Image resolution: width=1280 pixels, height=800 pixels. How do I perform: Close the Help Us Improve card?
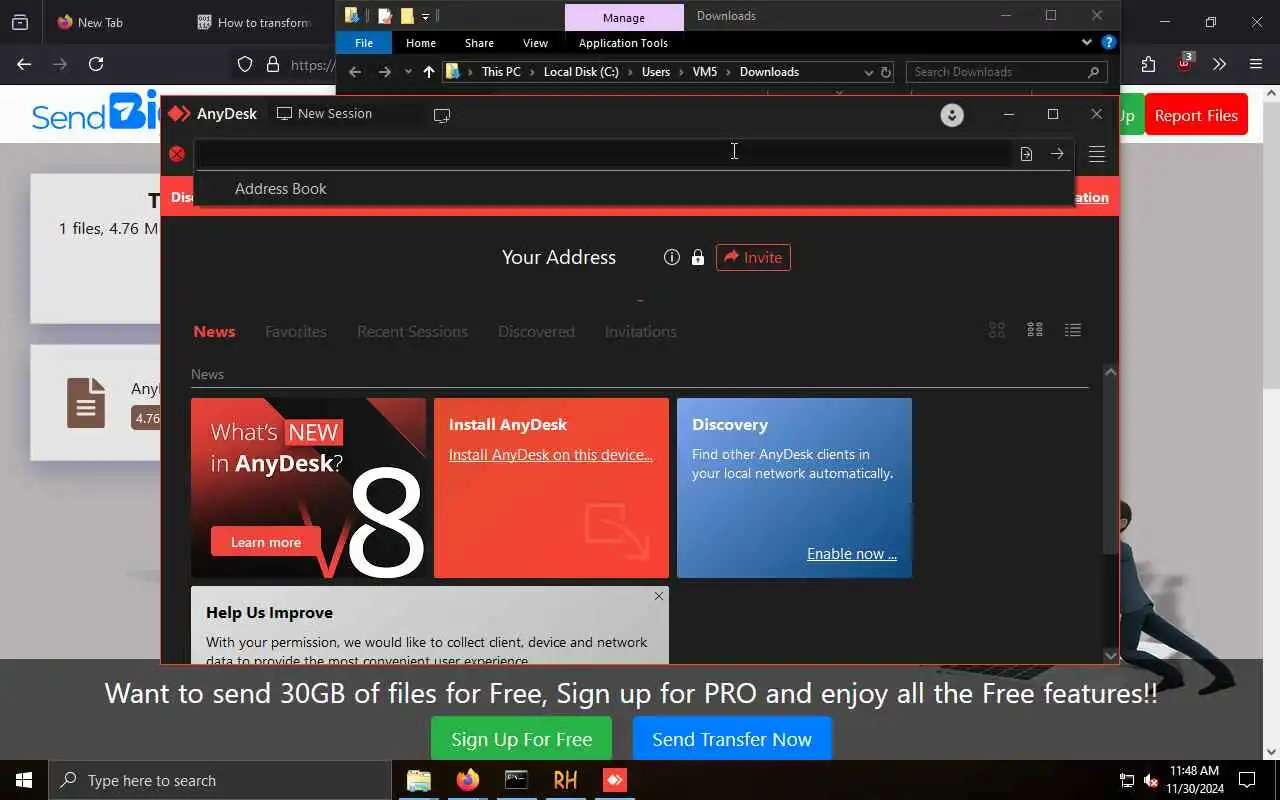[x=658, y=596]
